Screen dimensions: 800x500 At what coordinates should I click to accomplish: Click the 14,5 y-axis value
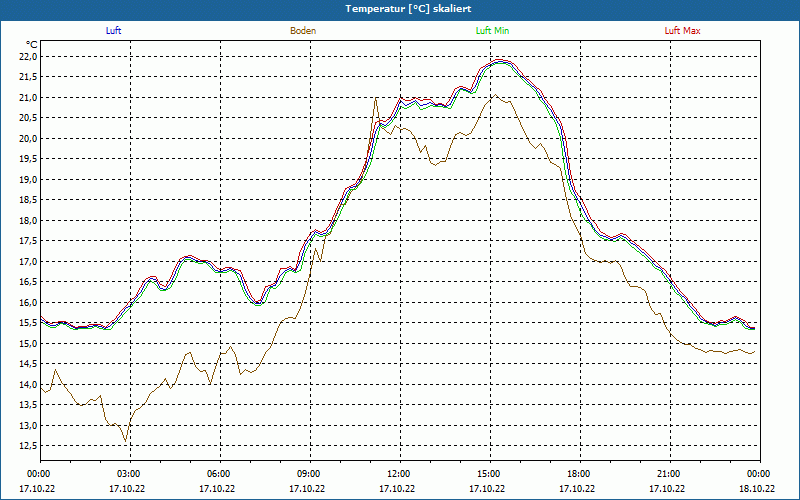click(x=27, y=364)
